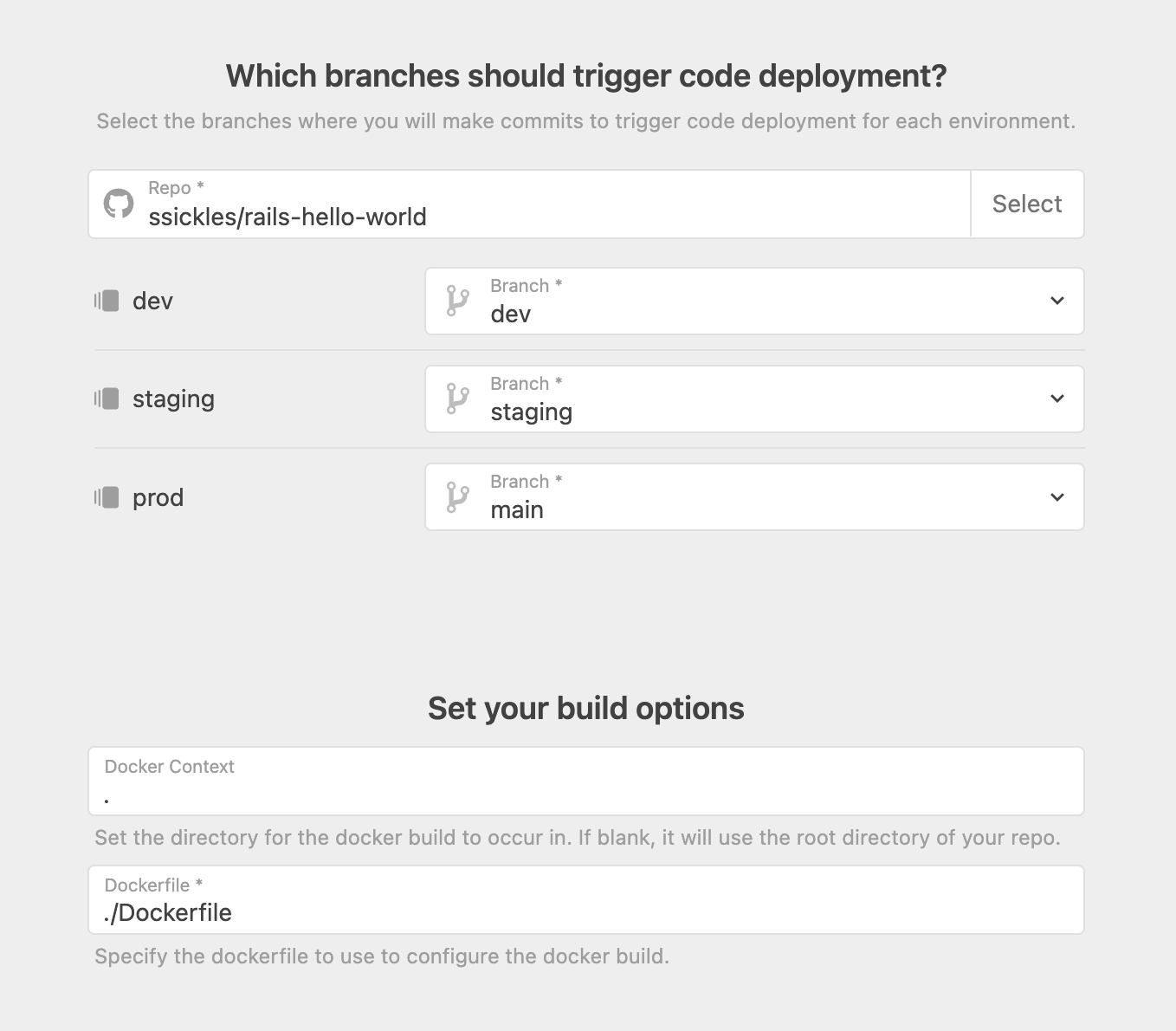1176x1031 pixels.
Task: Expand the dev Branch dropdown chevron
Action: [1056, 301]
